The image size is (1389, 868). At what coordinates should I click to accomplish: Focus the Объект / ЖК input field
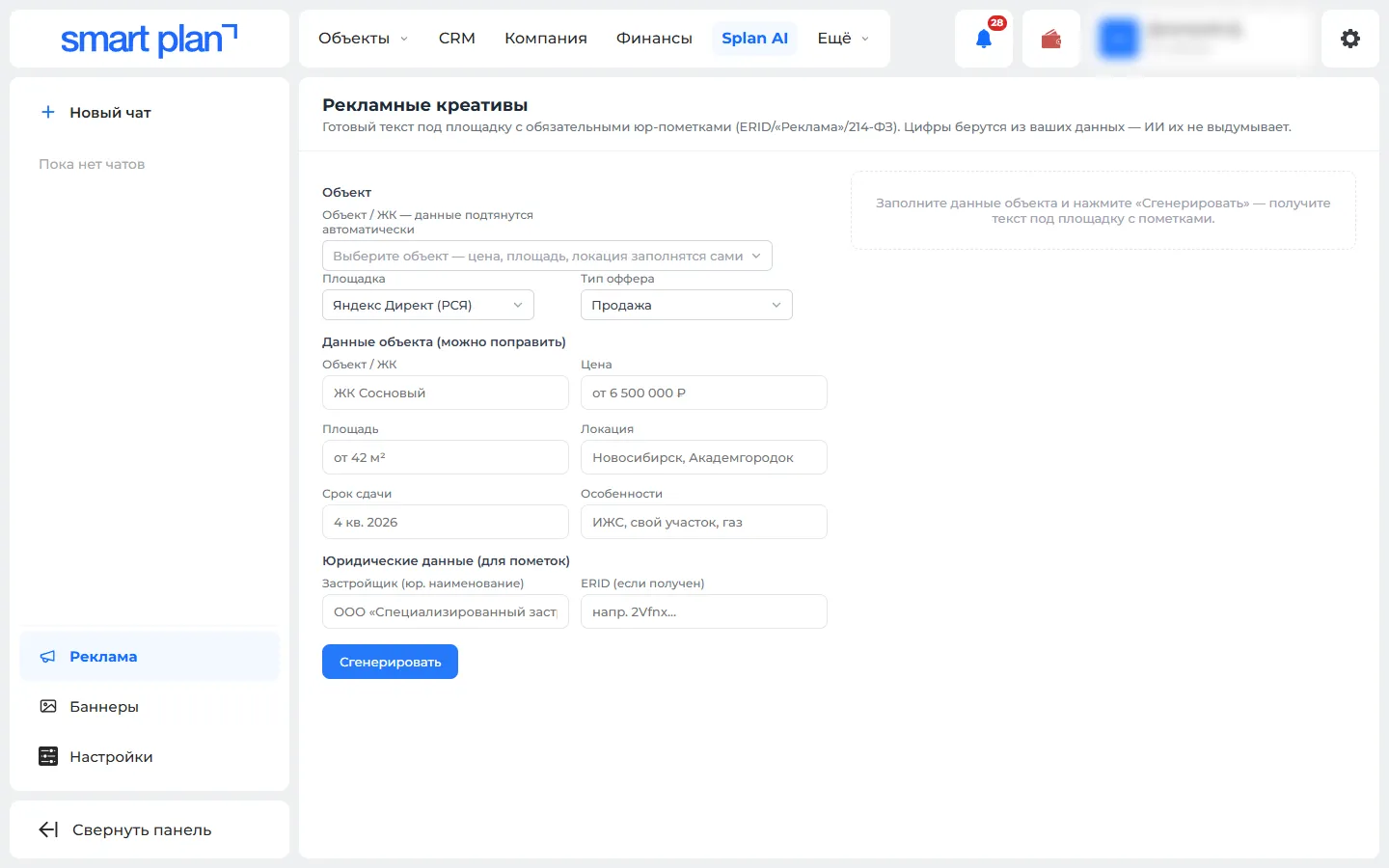coord(446,393)
